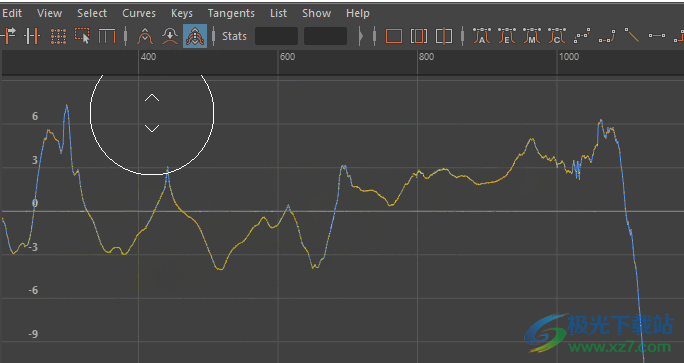684x363 pixels.
Task: Apply the M tangent type icon
Action: [x=532, y=36]
